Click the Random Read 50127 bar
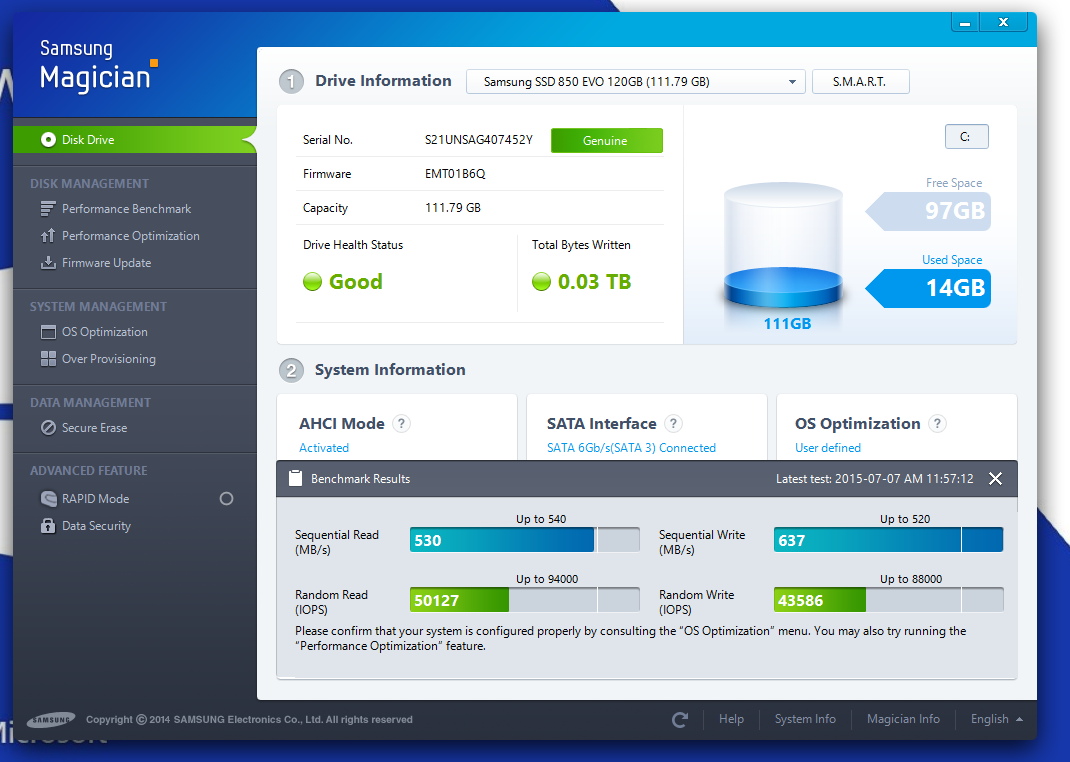Viewport: 1070px width, 762px height. point(525,600)
